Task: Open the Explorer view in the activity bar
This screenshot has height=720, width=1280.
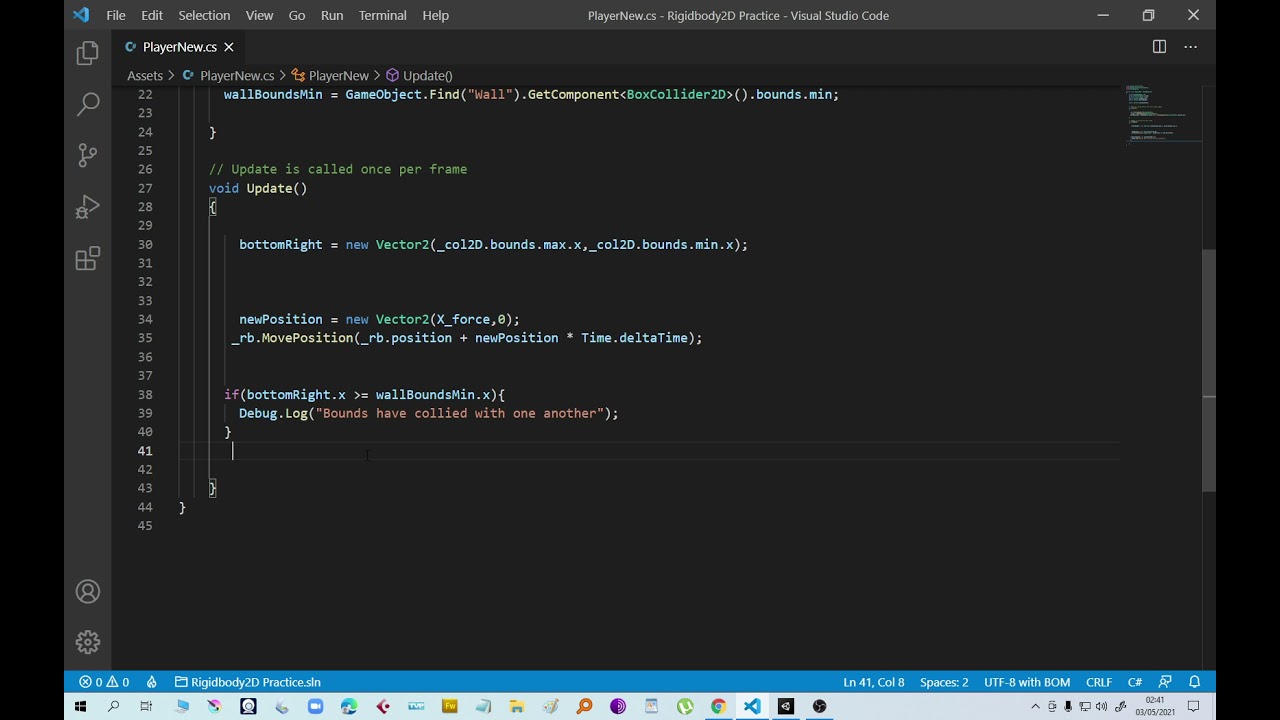Action: coord(88,52)
